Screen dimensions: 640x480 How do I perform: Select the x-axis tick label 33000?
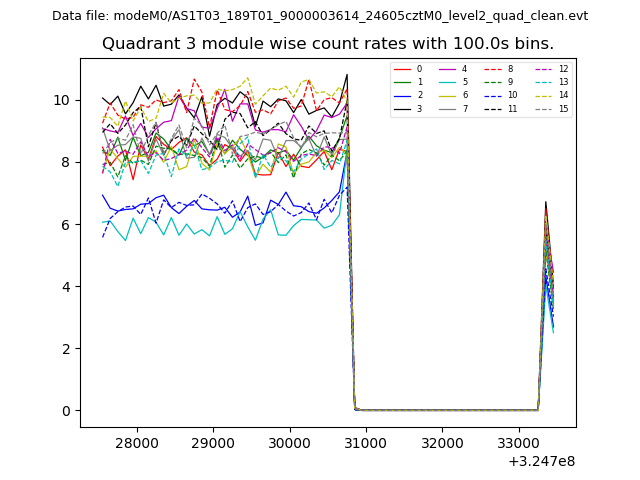[x=519, y=442]
